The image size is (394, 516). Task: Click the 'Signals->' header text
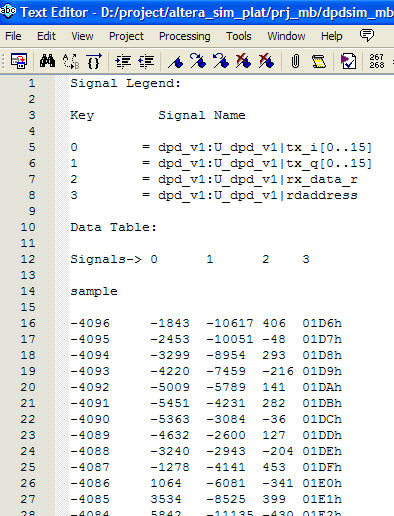click(106, 259)
